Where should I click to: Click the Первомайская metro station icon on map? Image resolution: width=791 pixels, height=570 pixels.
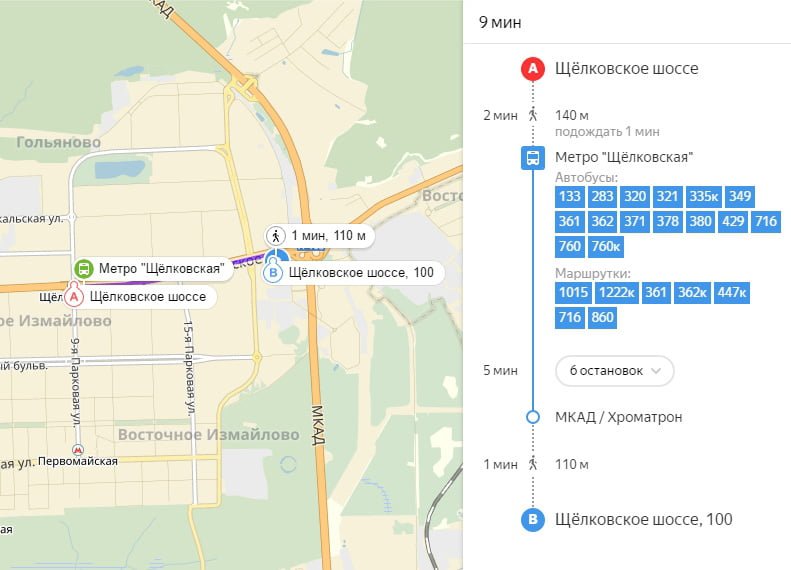(78, 449)
